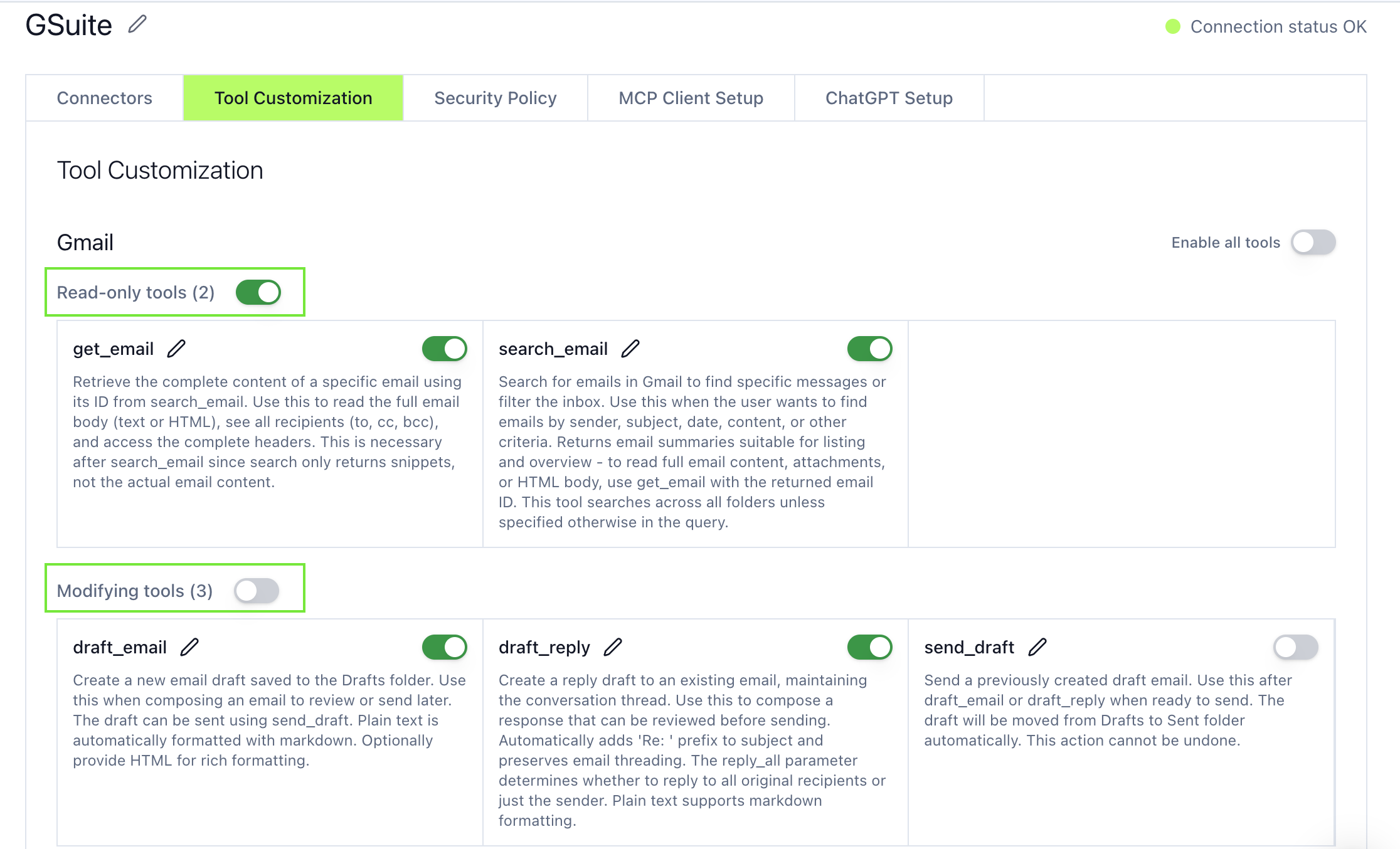1400x849 pixels.
Task: Turn off draft_email toggle
Action: click(445, 647)
